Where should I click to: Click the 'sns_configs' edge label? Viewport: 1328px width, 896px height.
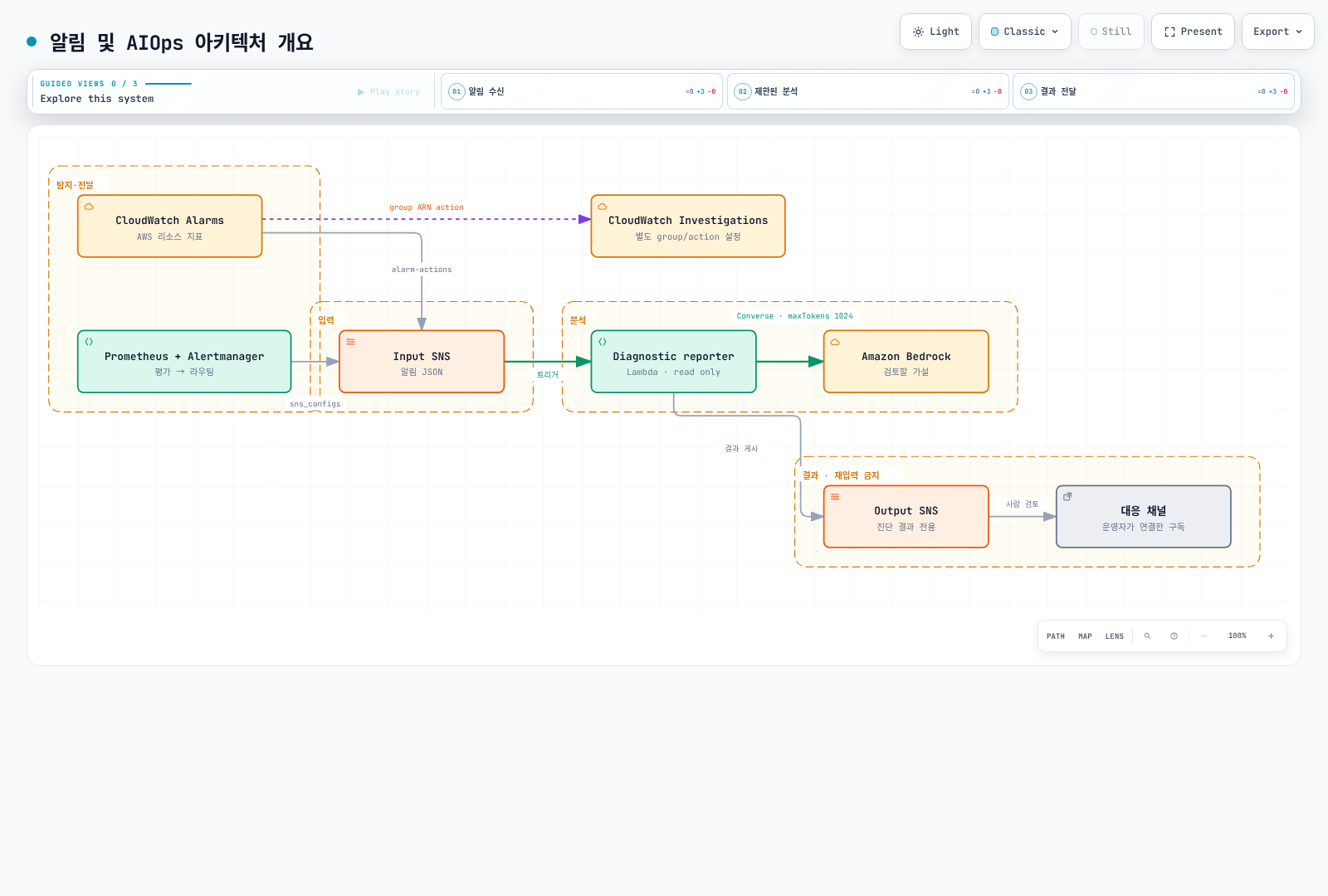click(x=315, y=404)
